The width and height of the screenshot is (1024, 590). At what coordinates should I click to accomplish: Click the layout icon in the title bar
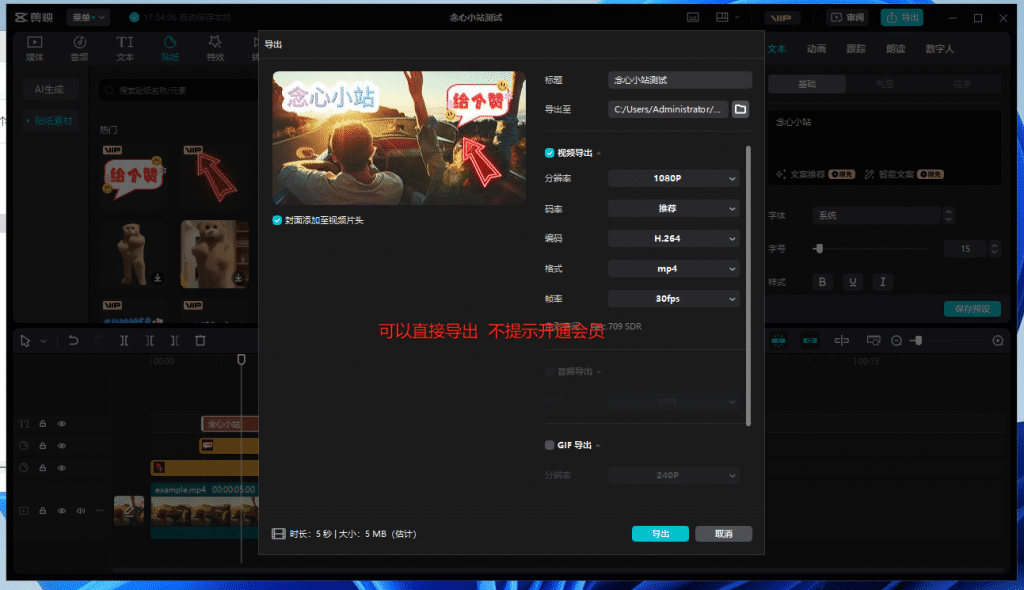(722, 18)
